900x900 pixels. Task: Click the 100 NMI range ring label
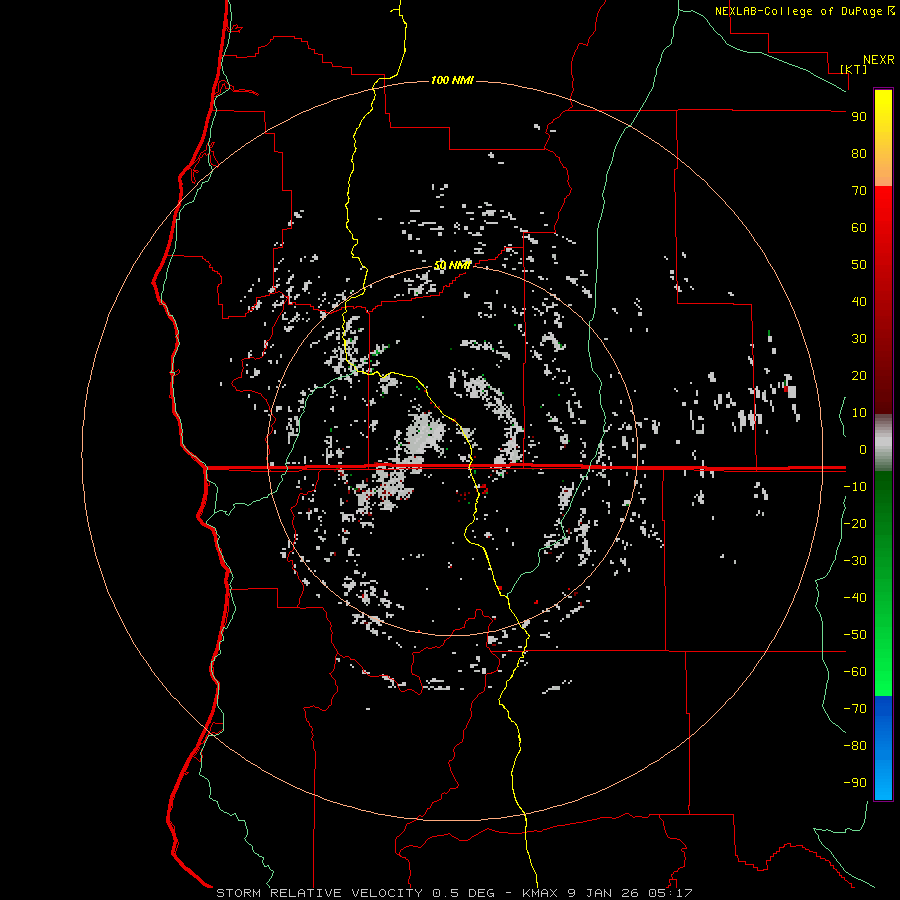click(452, 80)
